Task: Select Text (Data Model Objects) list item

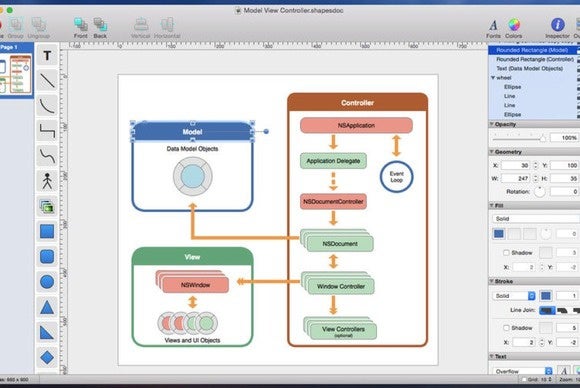Action: tap(529, 68)
